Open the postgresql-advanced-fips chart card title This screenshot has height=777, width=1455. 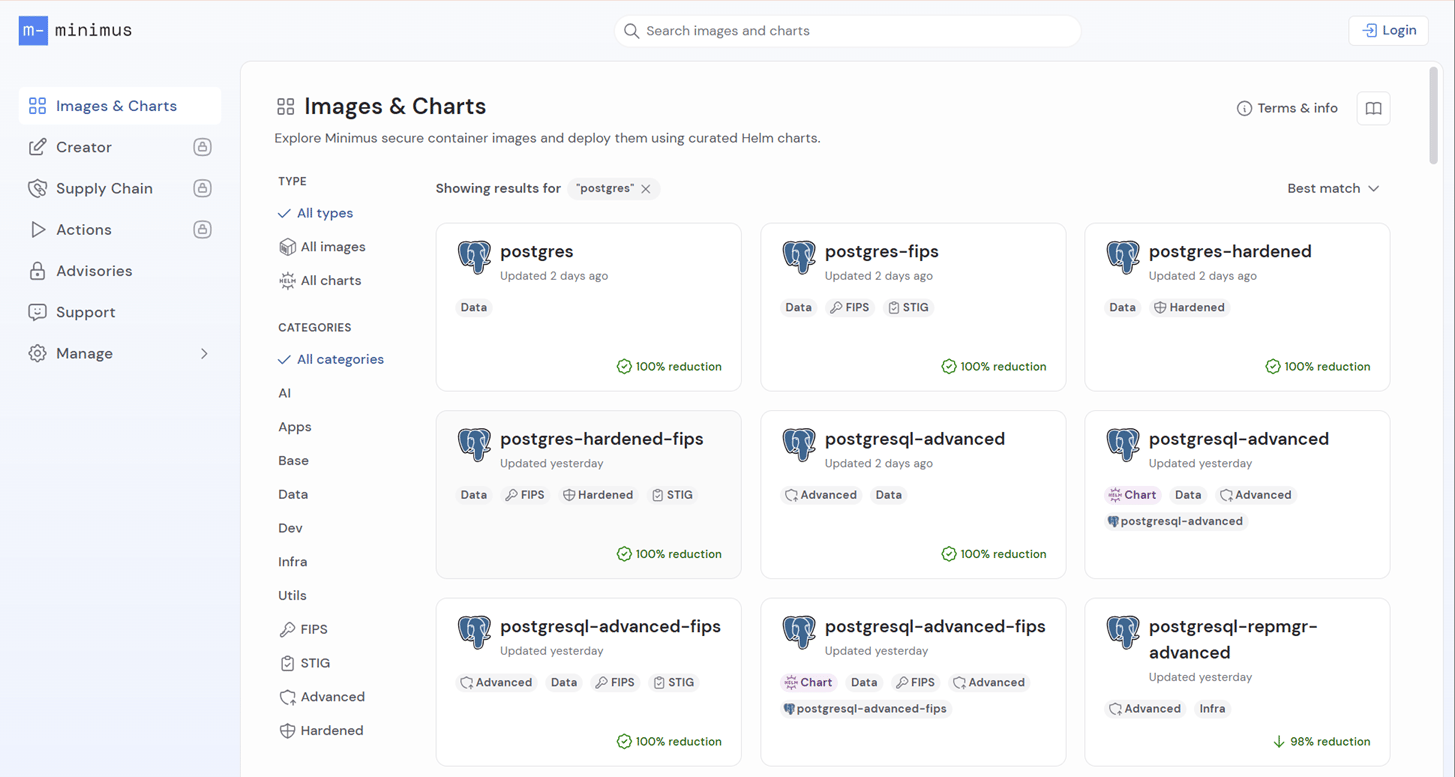click(935, 627)
